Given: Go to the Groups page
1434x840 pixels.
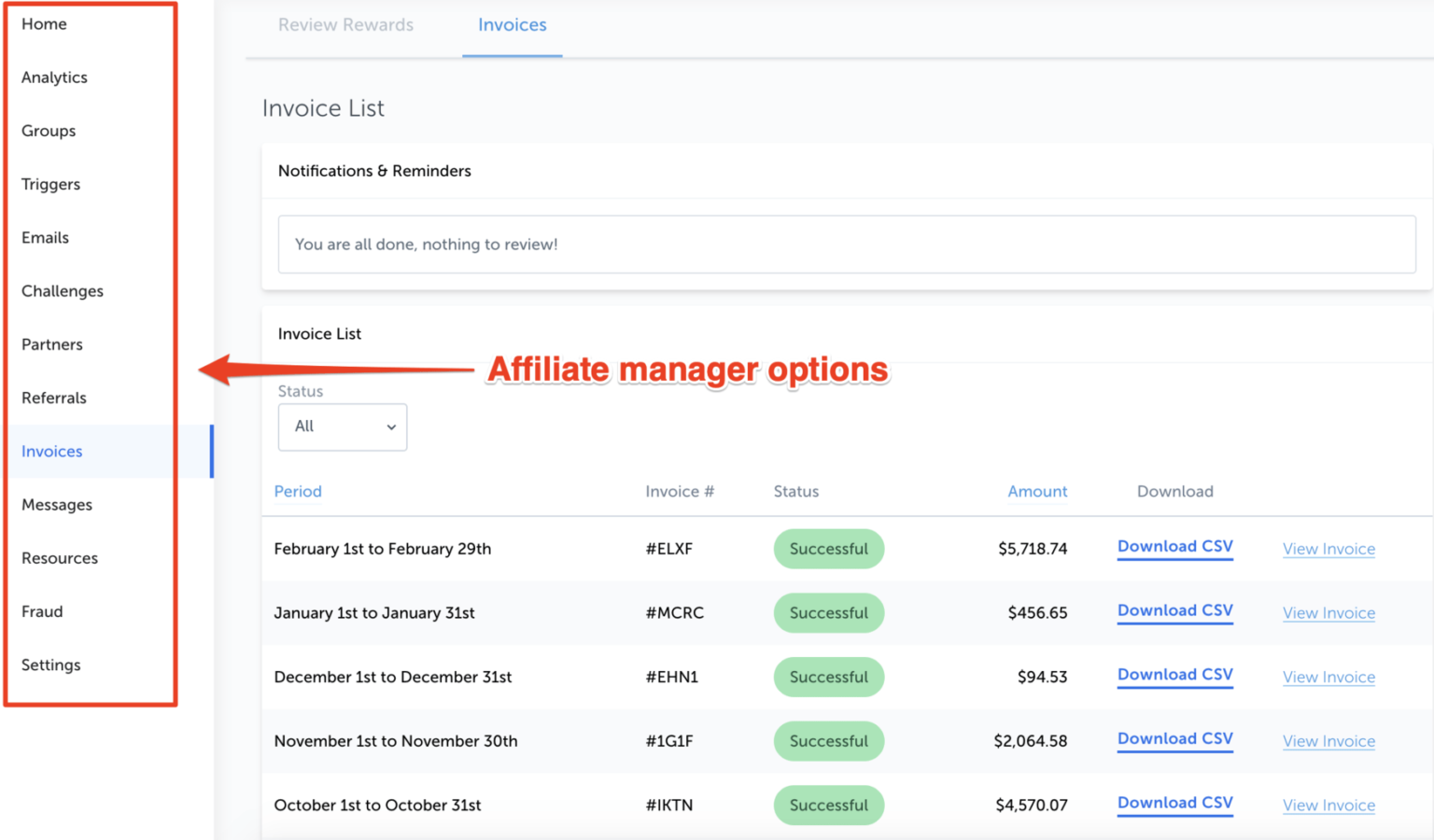Looking at the screenshot, I should [x=48, y=131].
